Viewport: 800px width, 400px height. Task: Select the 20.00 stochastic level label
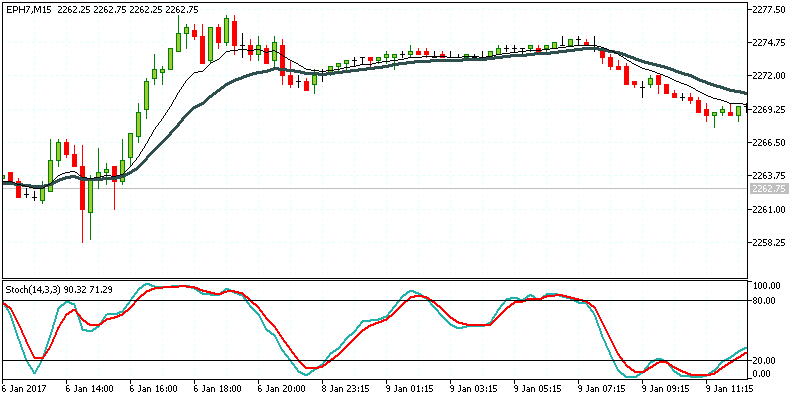click(x=767, y=360)
